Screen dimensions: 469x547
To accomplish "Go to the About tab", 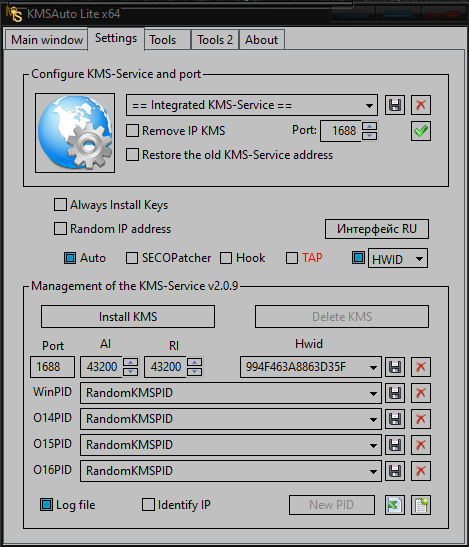I will click(262, 40).
